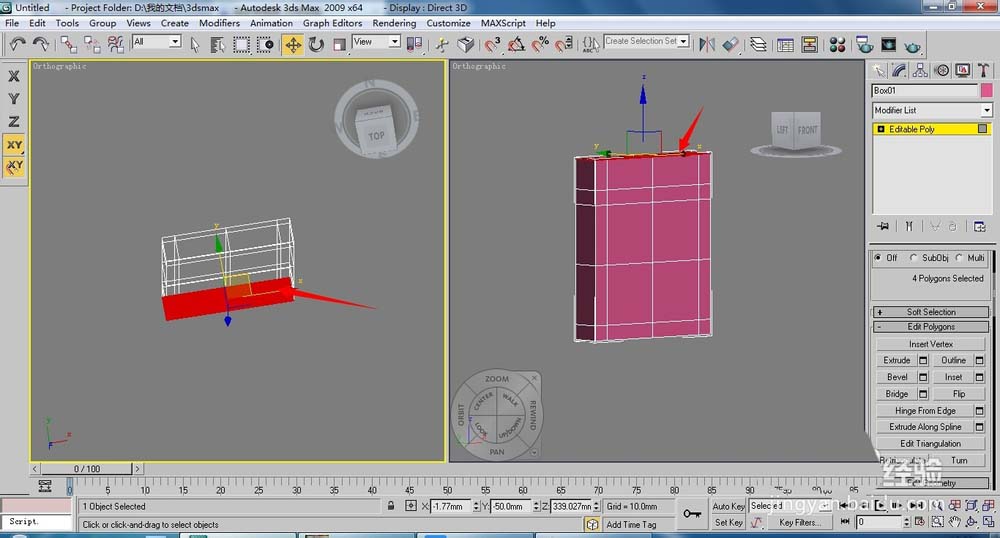Toggle the Percent Snap icon
This screenshot has height=538, width=1000.
540,44
